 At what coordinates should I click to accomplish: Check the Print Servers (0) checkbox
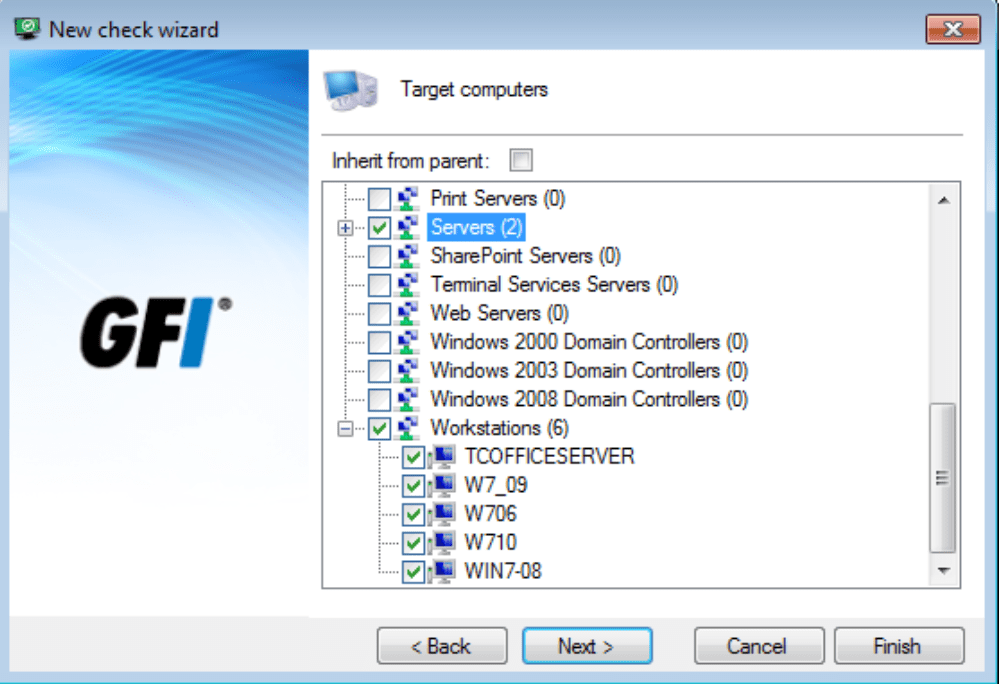click(x=379, y=199)
